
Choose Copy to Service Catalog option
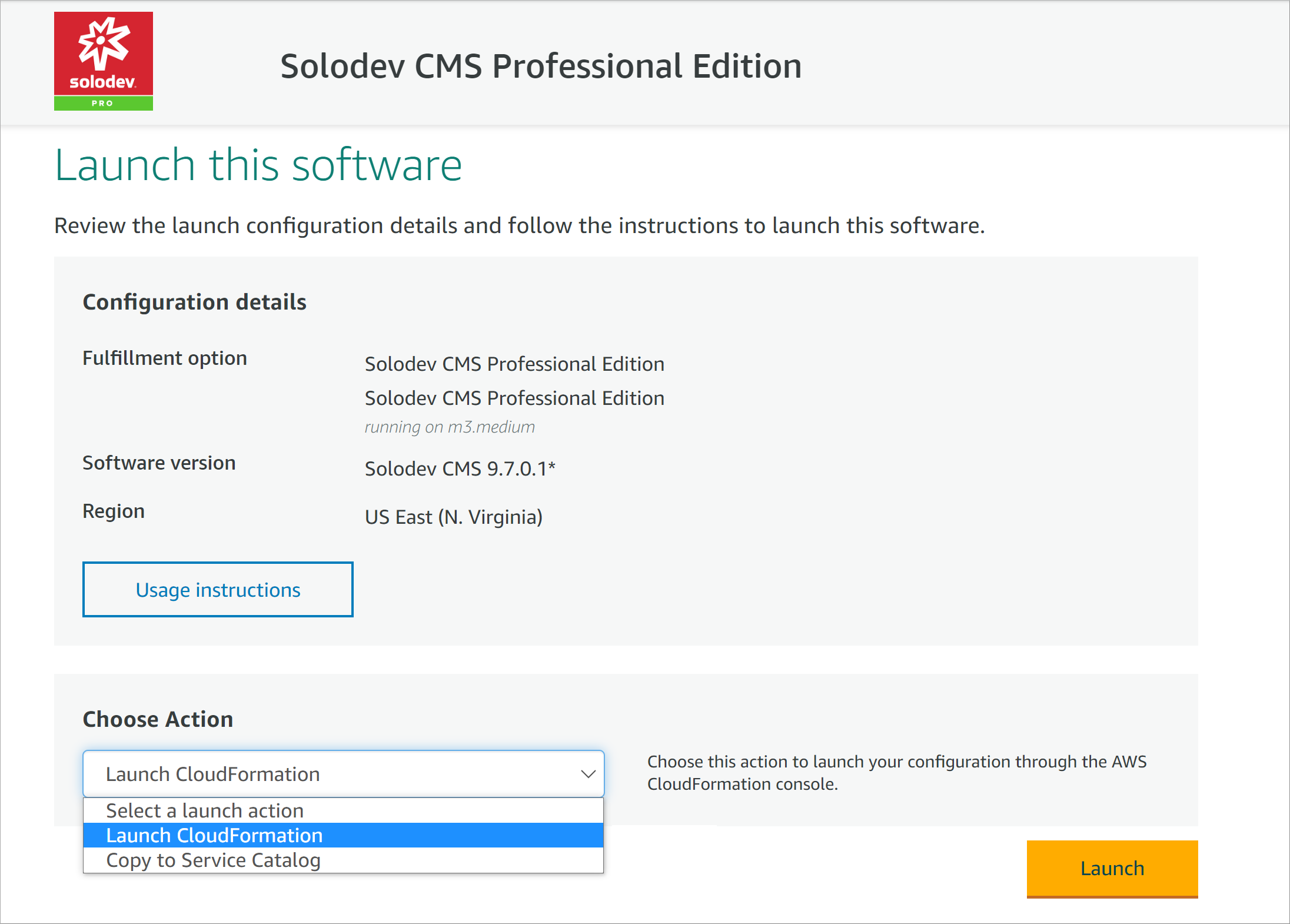pos(213,860)
